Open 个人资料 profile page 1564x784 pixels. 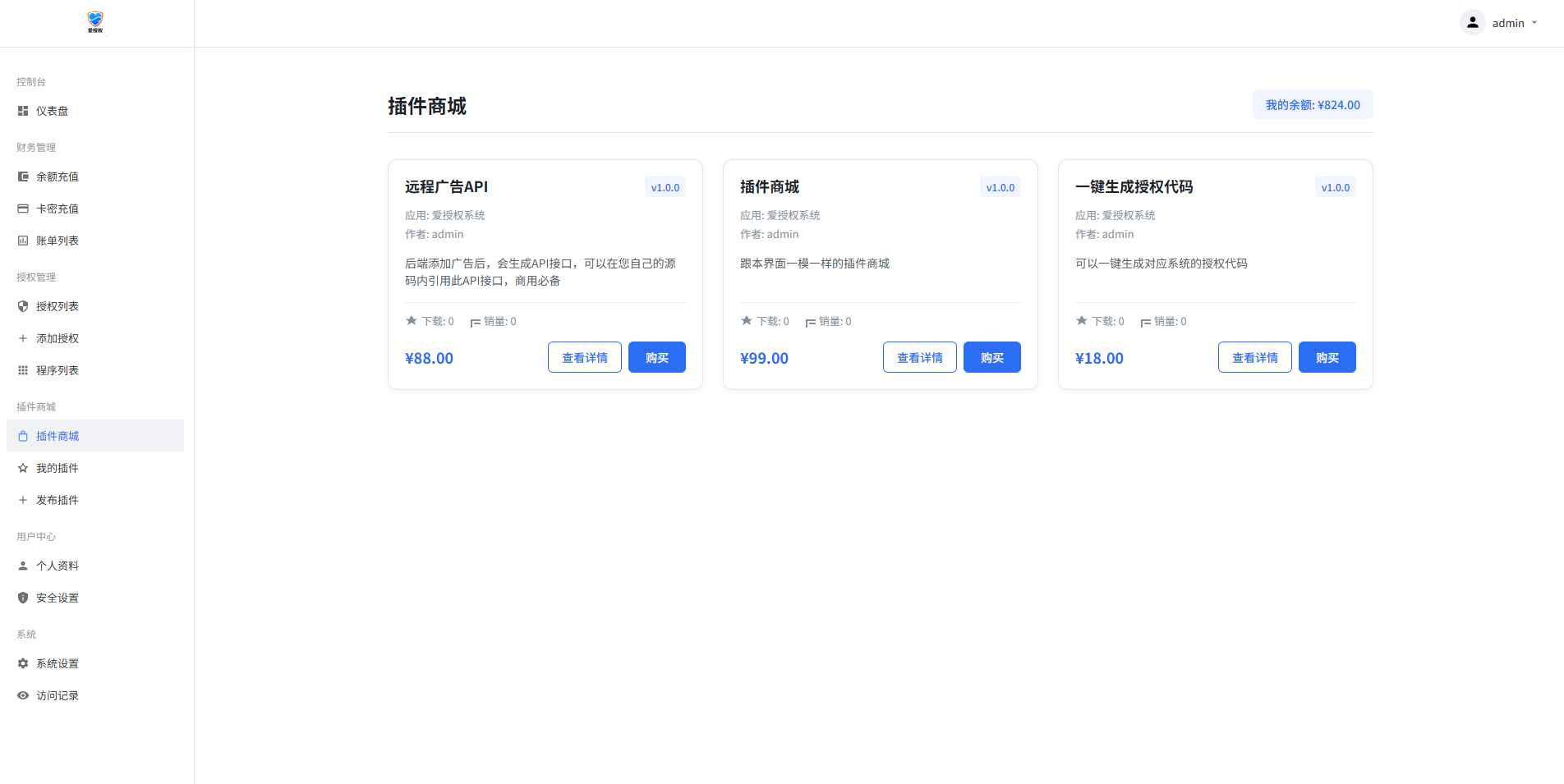tap(57, 566)
